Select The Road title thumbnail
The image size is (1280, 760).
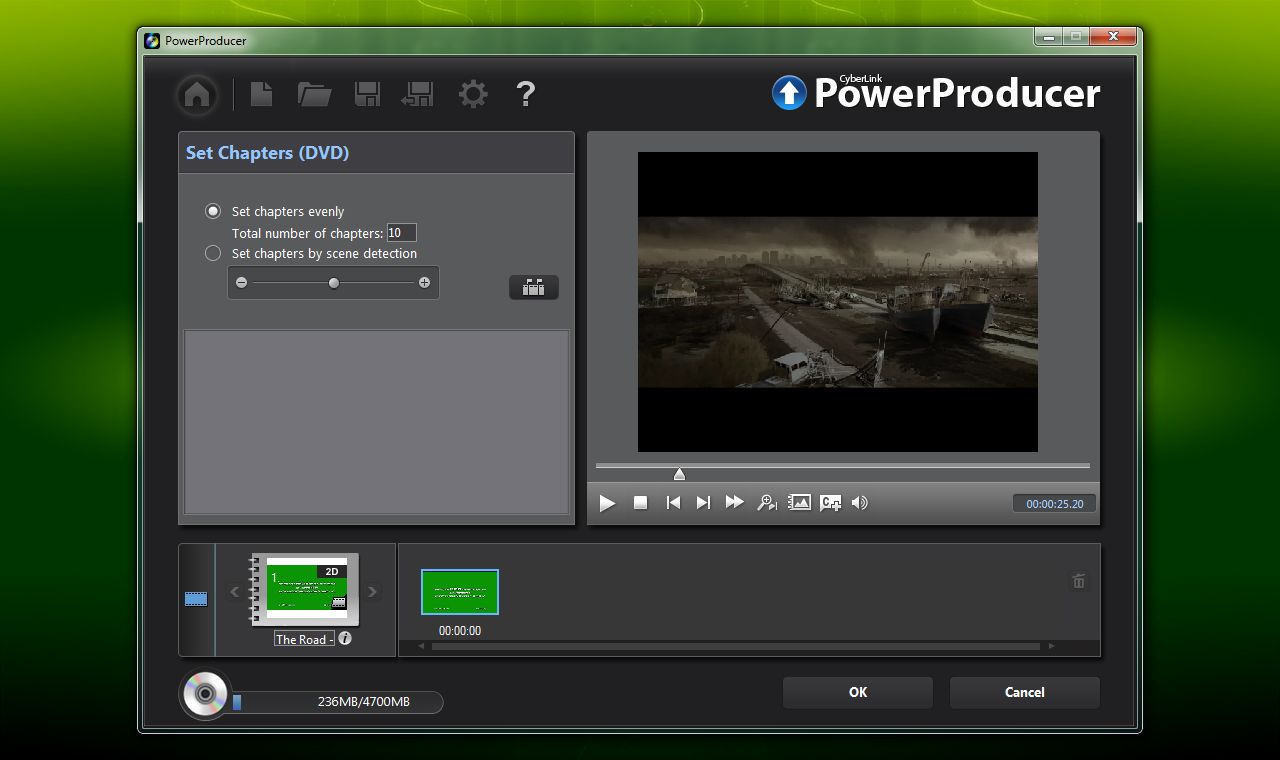click(x=305, y=589)
